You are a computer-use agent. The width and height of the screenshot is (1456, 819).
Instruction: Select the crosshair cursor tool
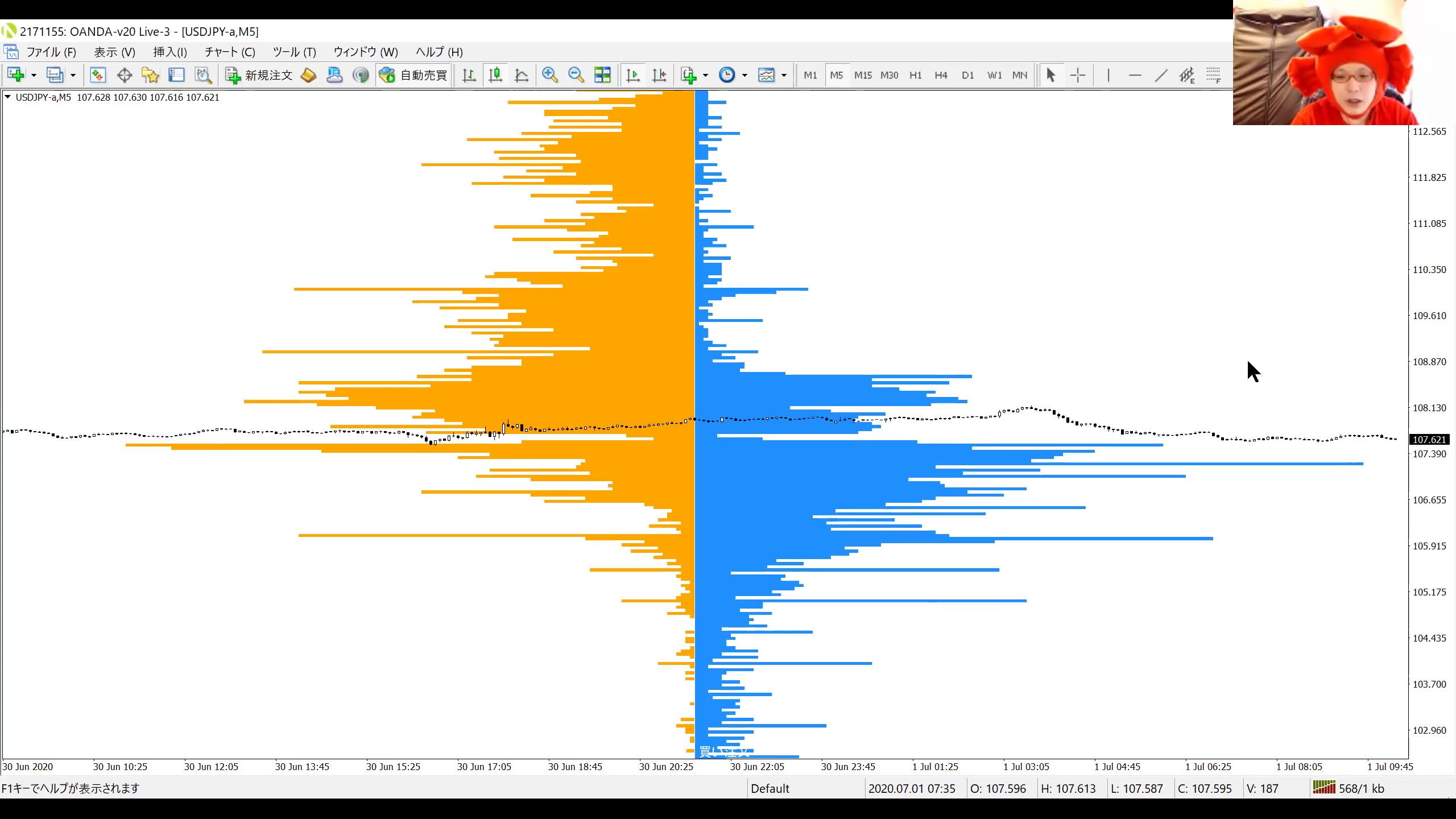pos(1077,75)
